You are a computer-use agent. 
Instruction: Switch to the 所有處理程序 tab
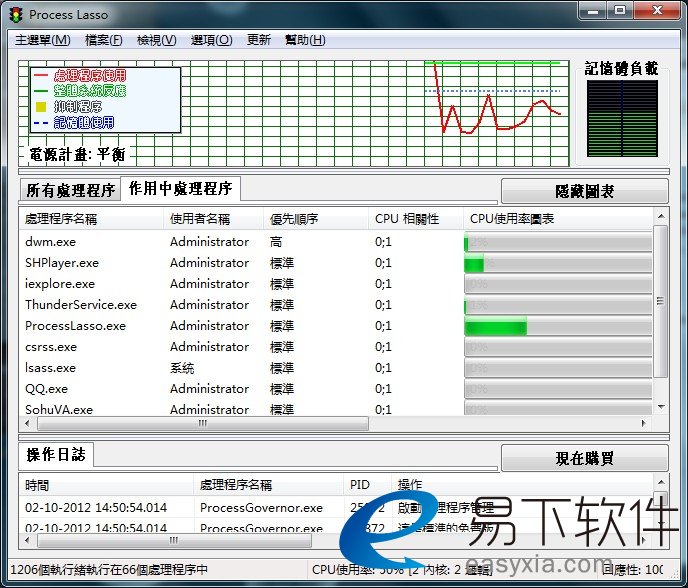(x=70, y=190)
